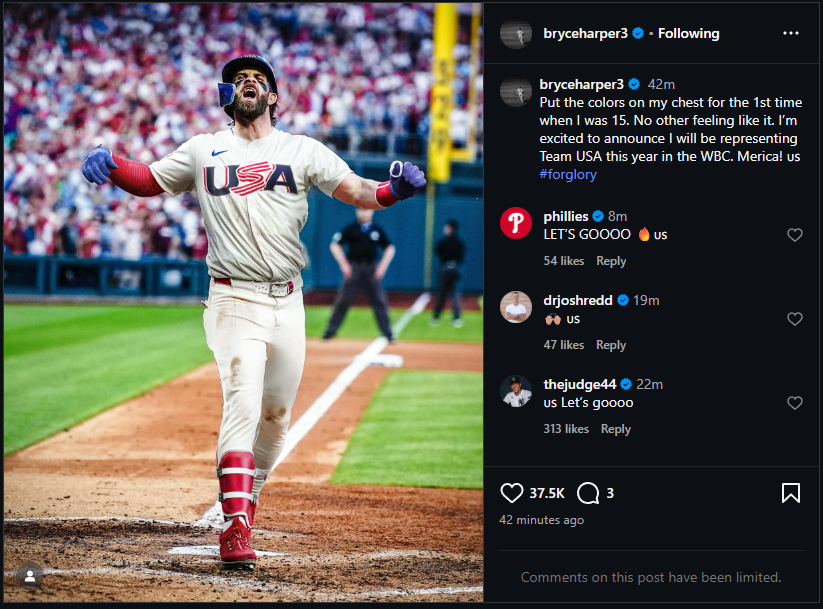Image resolution: width=823 pixels, height=609 pixels.
Task: Click bryceharper3 avatar in post header
Action: 516,33
